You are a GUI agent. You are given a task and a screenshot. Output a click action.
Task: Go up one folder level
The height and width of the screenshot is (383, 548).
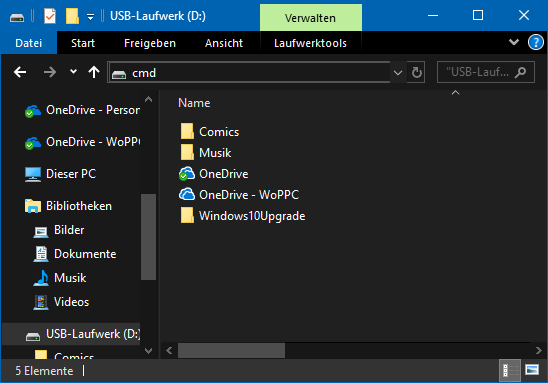[x=94, y=72]
